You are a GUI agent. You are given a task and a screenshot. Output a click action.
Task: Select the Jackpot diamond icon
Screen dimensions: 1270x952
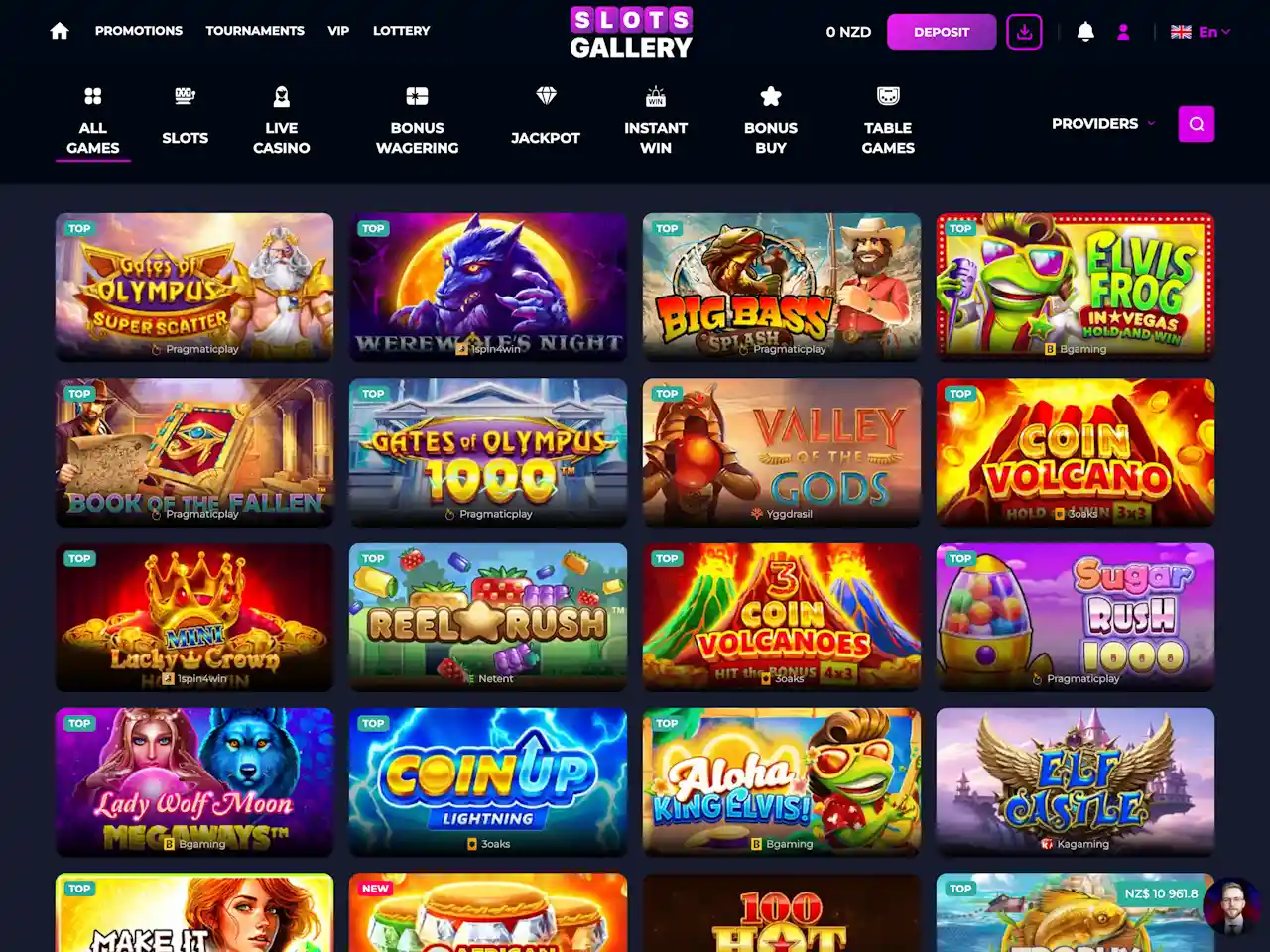click(546, 96)
